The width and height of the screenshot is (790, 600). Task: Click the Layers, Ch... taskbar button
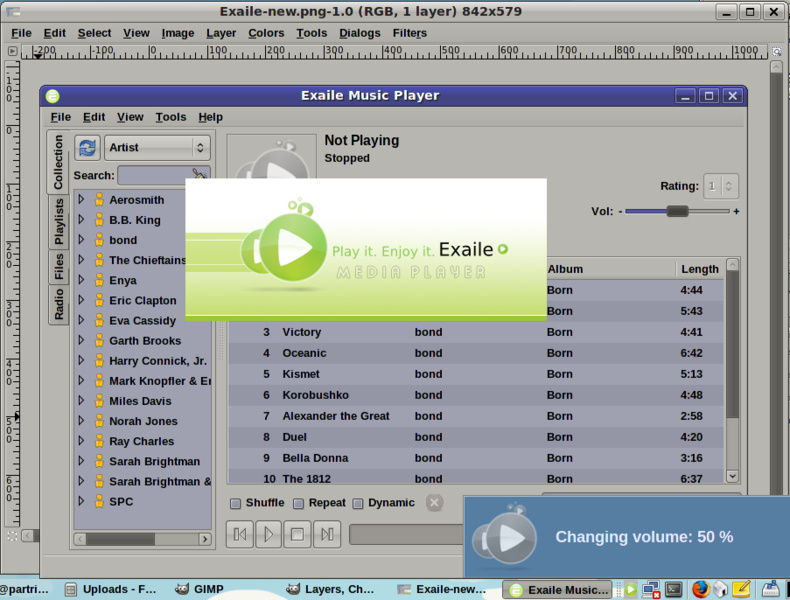click(330, 589)
